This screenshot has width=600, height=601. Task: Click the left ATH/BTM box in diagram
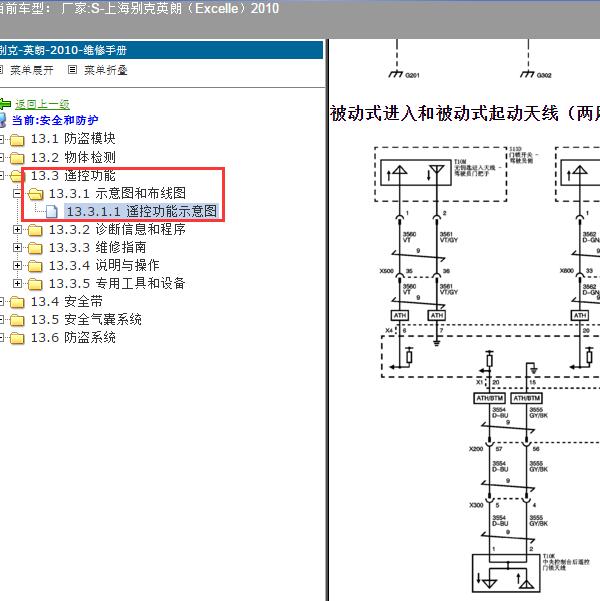point(490,398)
